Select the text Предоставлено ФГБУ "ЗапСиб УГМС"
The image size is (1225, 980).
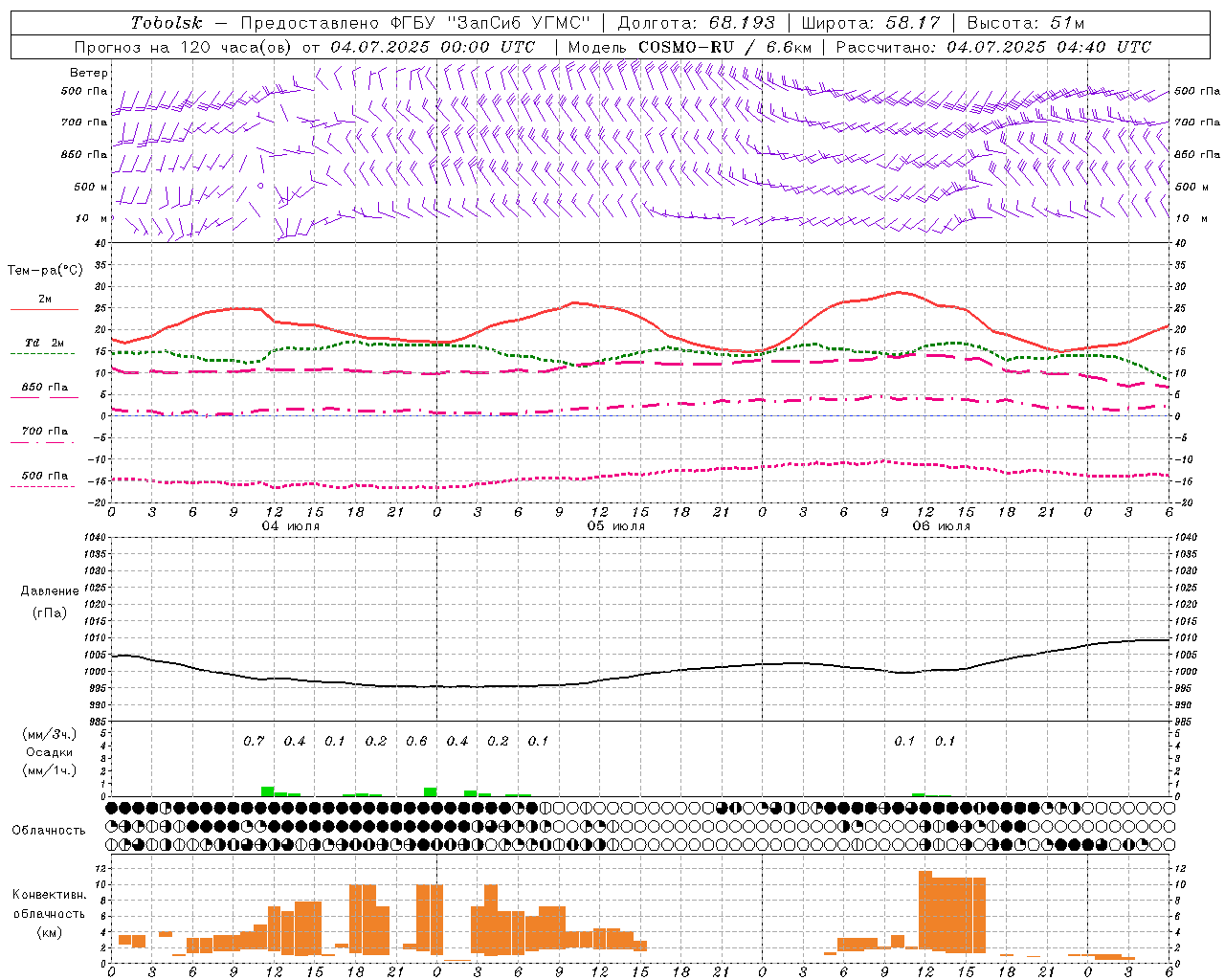[x=415, y=23]
